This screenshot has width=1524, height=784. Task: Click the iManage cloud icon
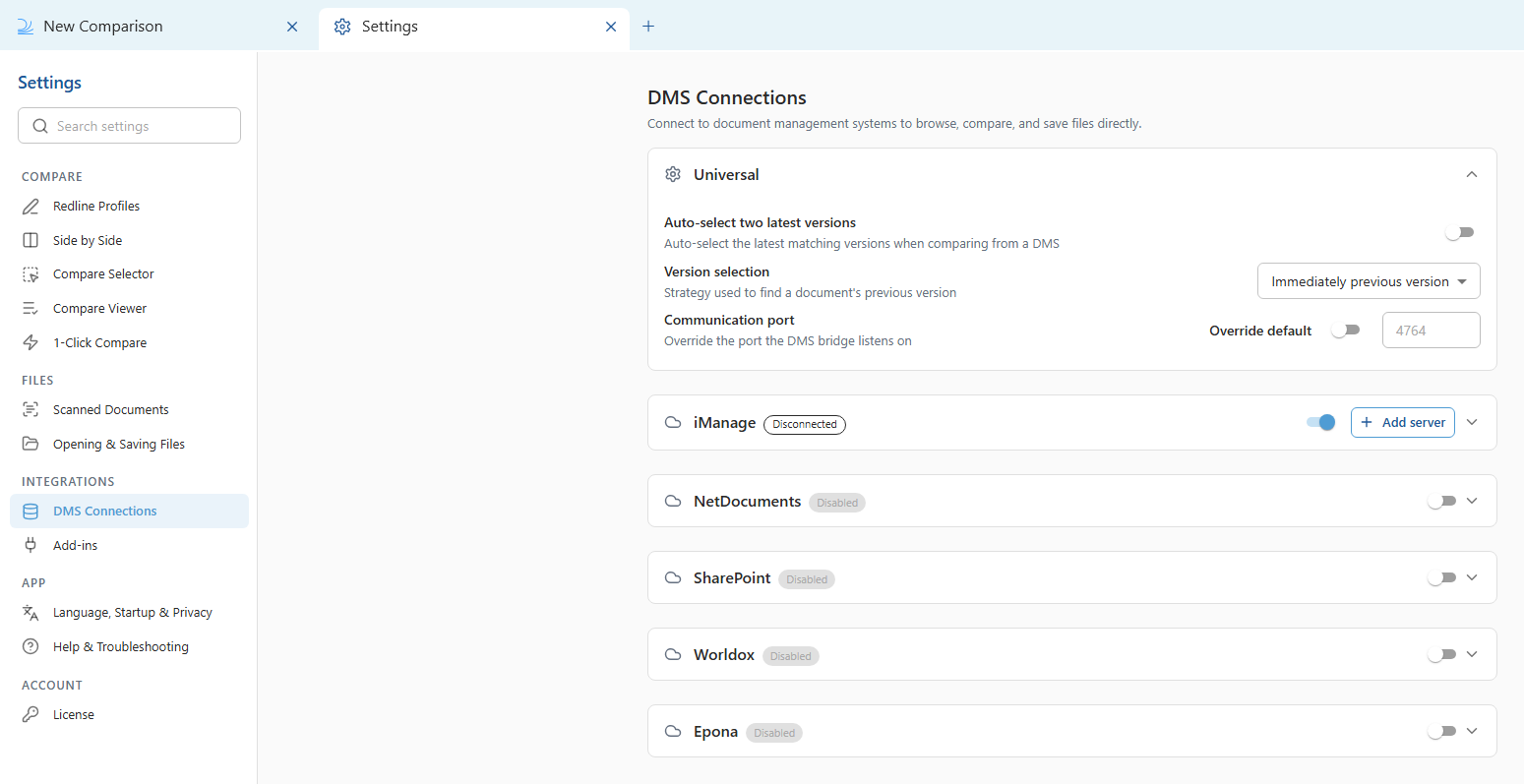[673, 422]
